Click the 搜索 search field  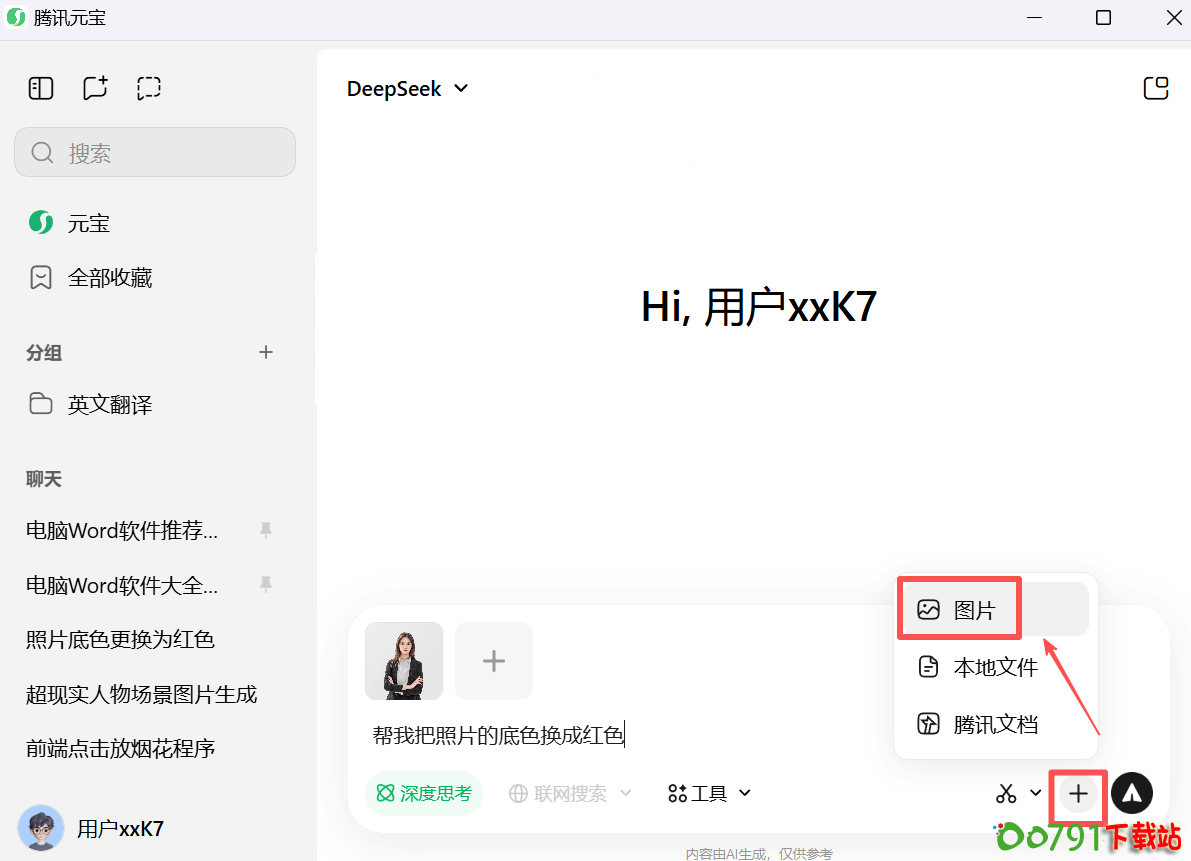(155, 153)
